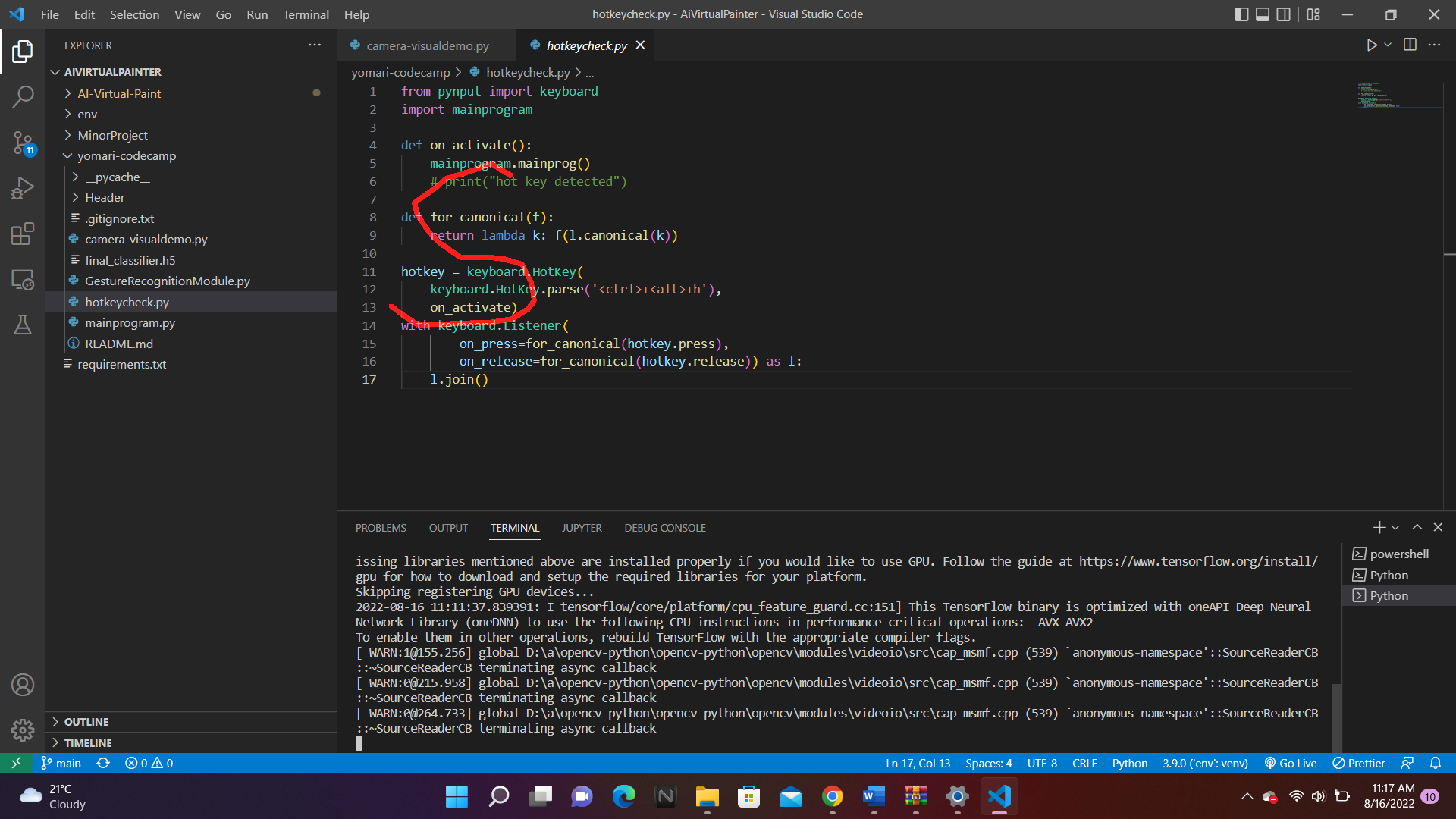Switch to camera-visualdemo.py editor tab
This screenshot has height=819, width=1456.
coord(427,45)
